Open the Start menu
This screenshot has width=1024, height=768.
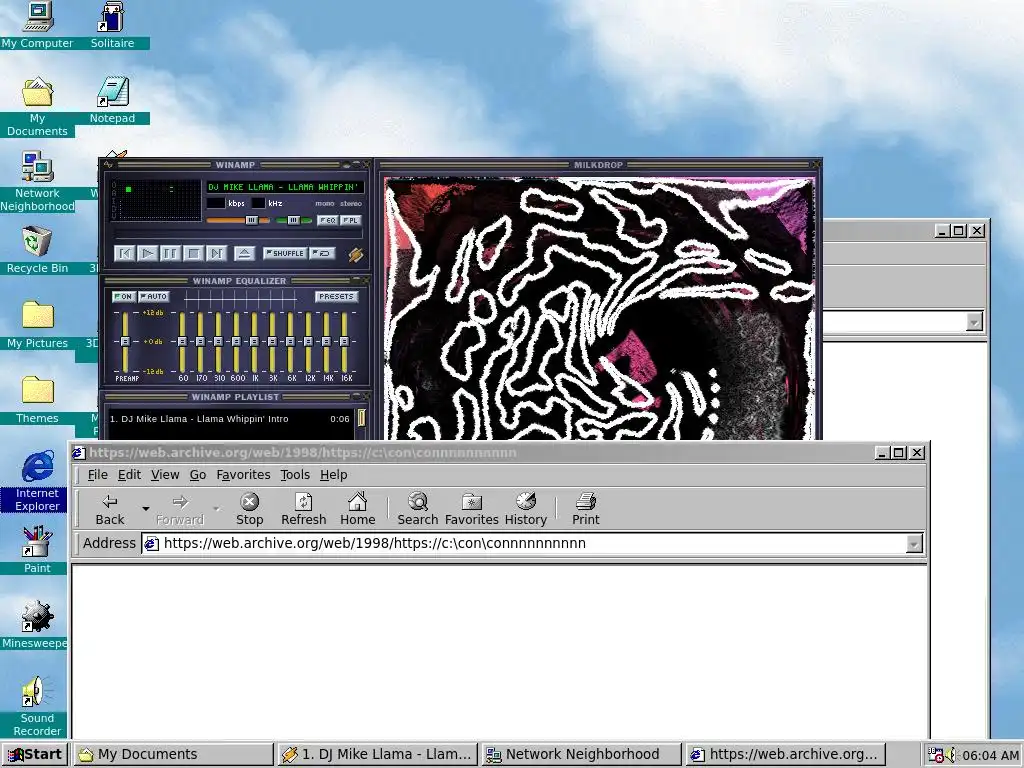coord(36,754)
